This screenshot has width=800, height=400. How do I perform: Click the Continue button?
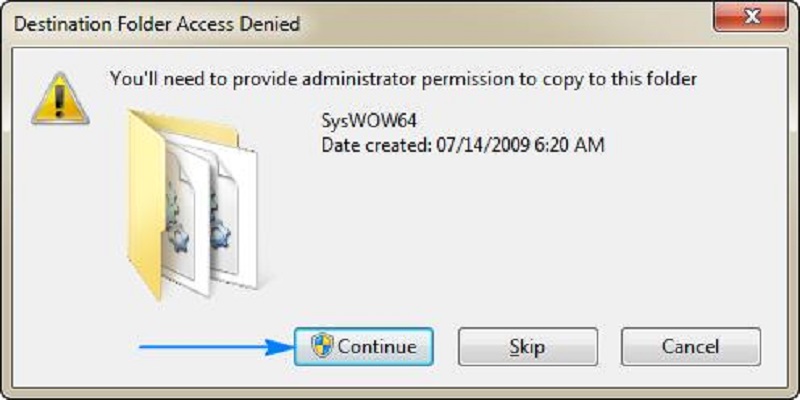[363, 347]
